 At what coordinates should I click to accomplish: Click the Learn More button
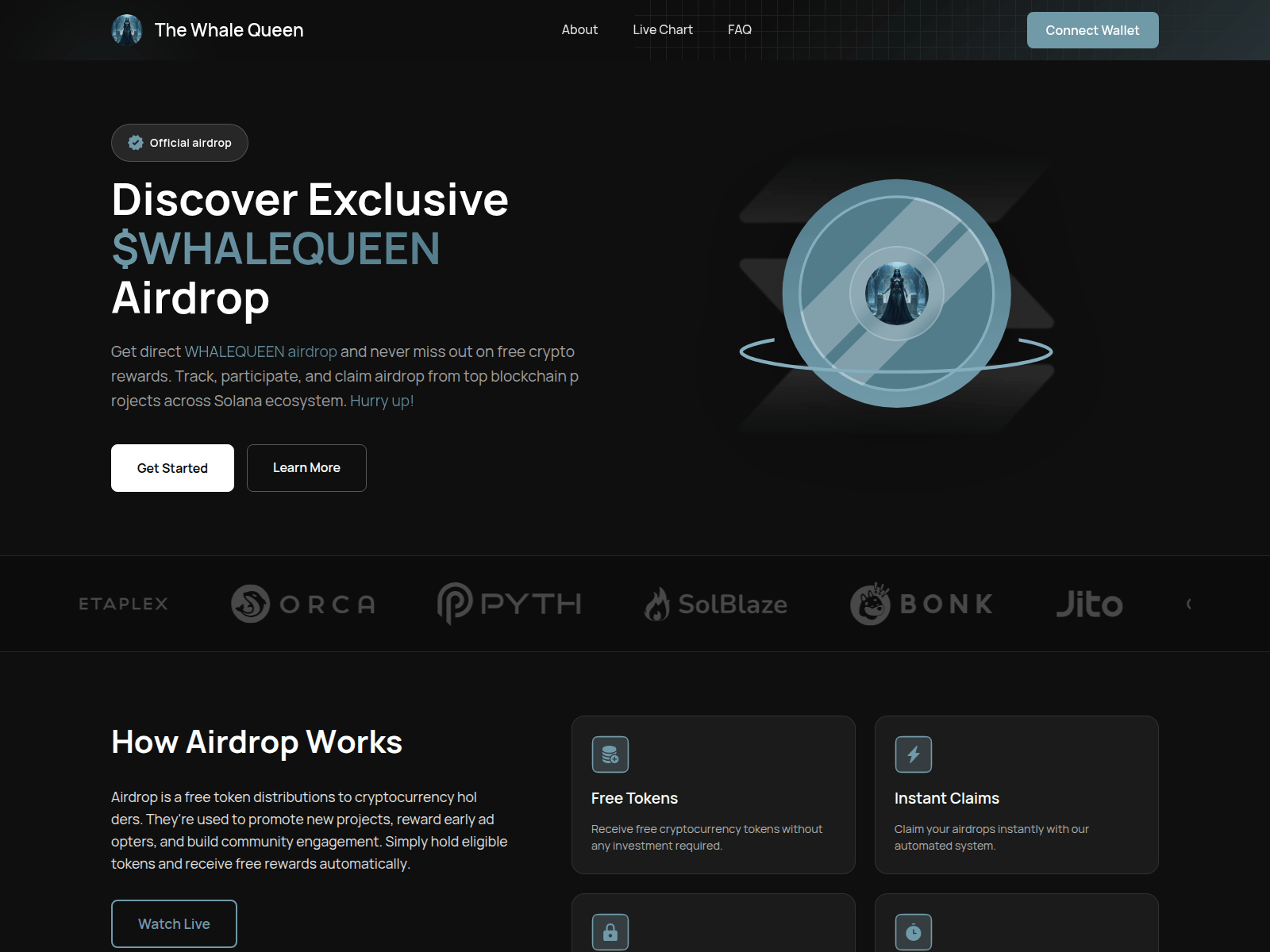[306, 468]
